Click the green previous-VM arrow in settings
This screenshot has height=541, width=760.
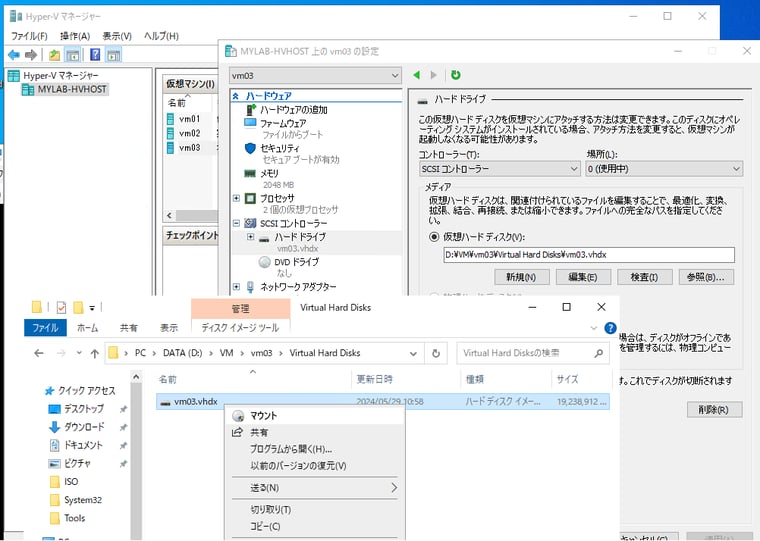pos(416,75)
